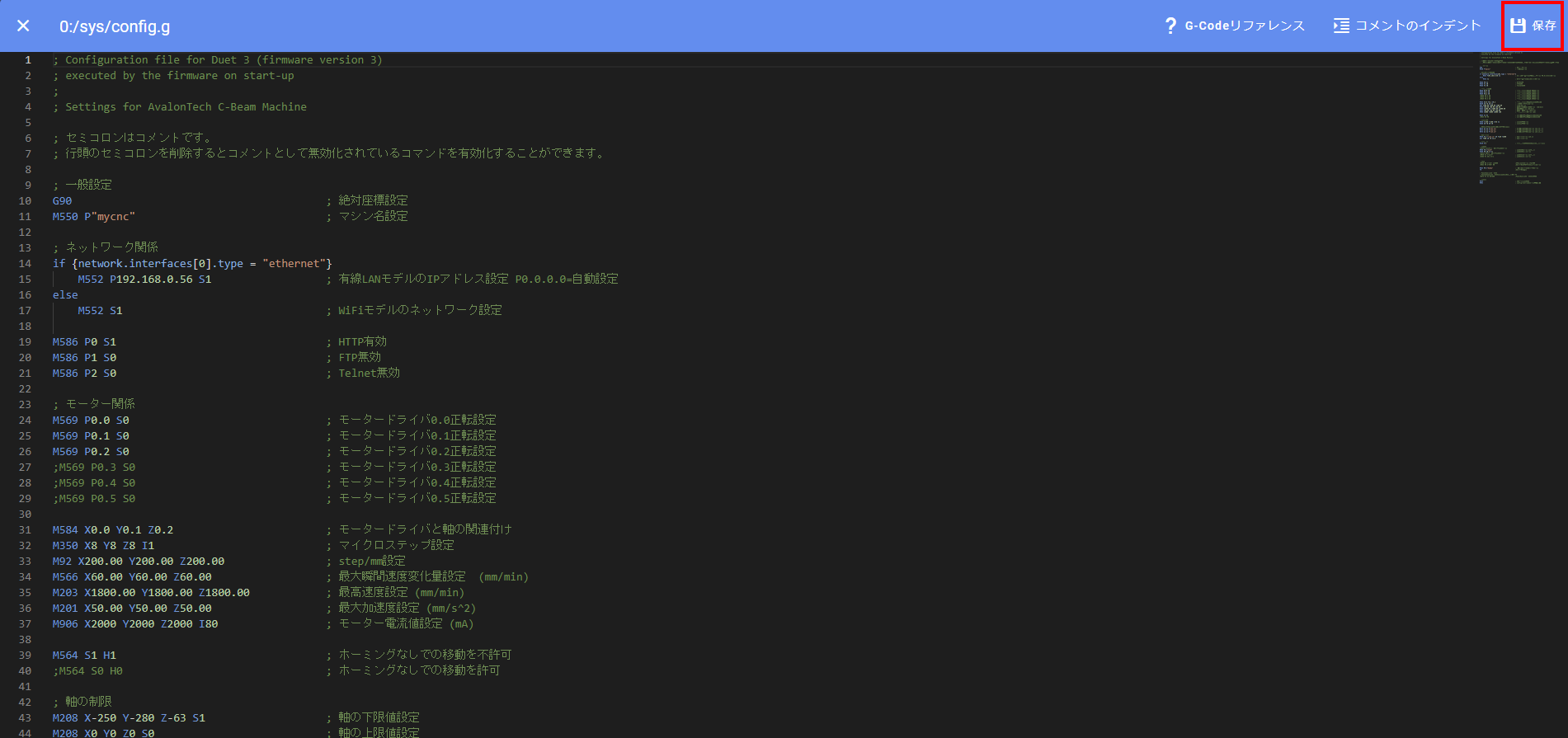1568x738 pixels.
Task: Click the M552 P192.168.0.56 S1 line
Action: click(x=144, y=280)
